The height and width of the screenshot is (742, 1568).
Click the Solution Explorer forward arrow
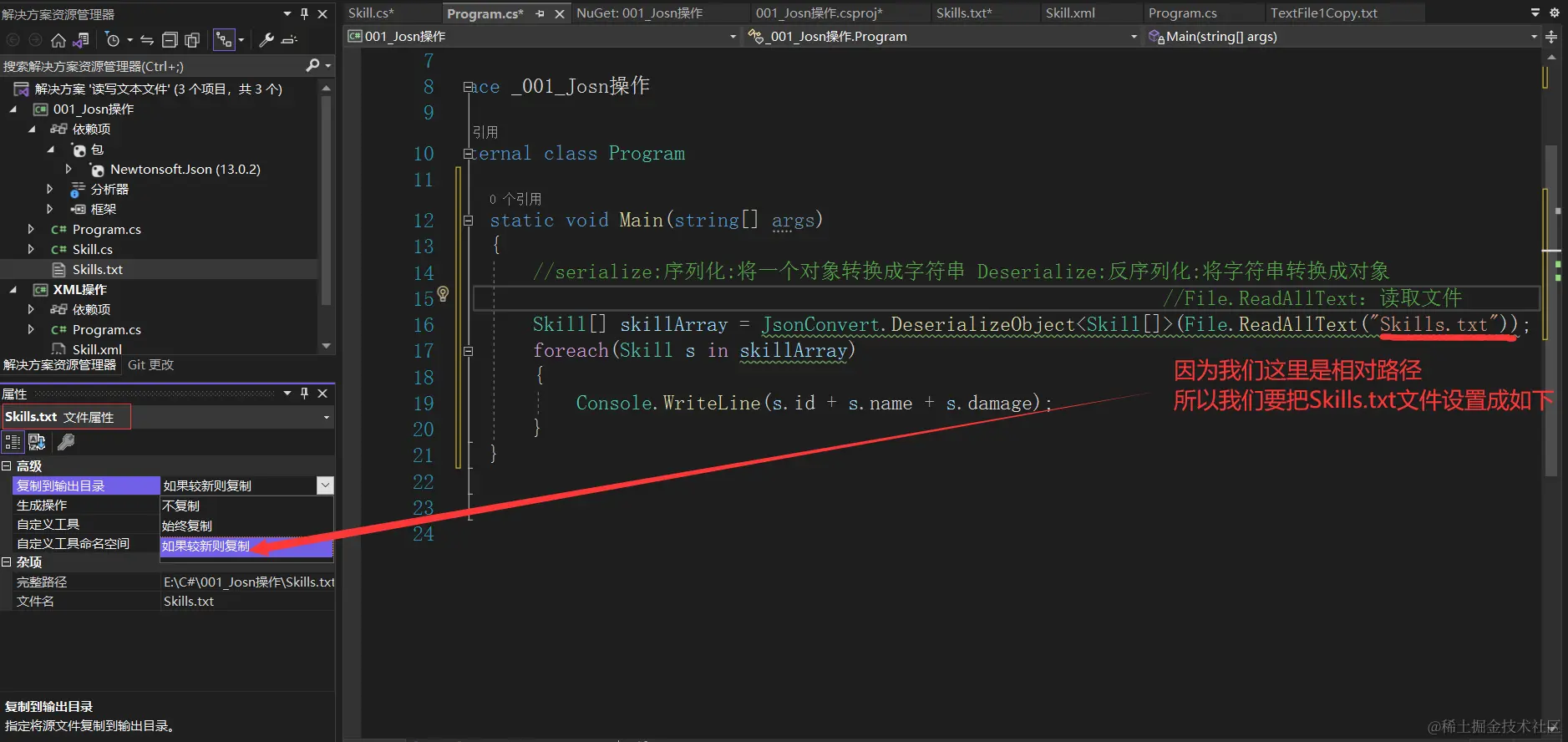[x=35, y=39]
